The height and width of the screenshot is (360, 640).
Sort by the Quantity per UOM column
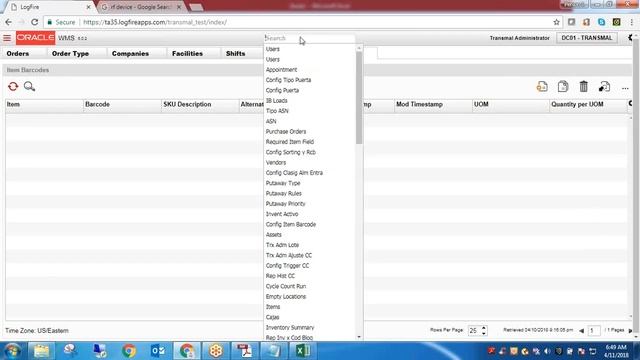click(588, 104)
